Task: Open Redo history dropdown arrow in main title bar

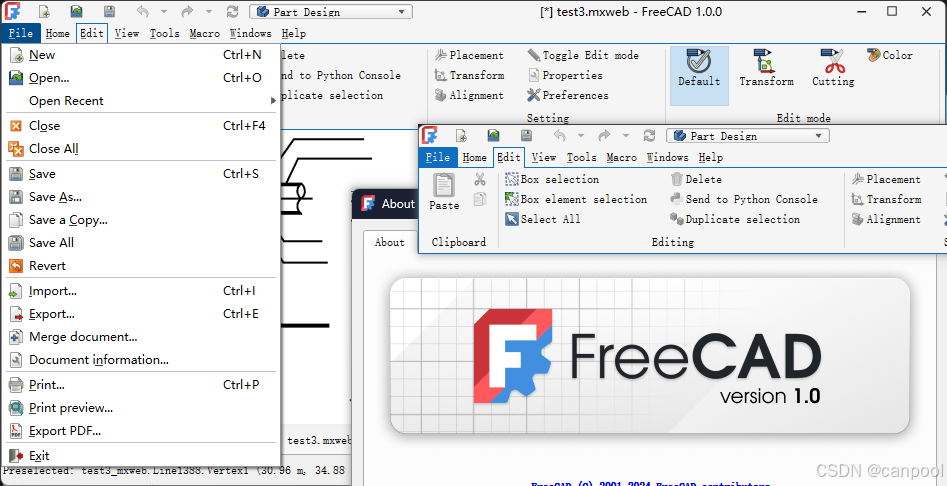Action: (x=208, y=11)
